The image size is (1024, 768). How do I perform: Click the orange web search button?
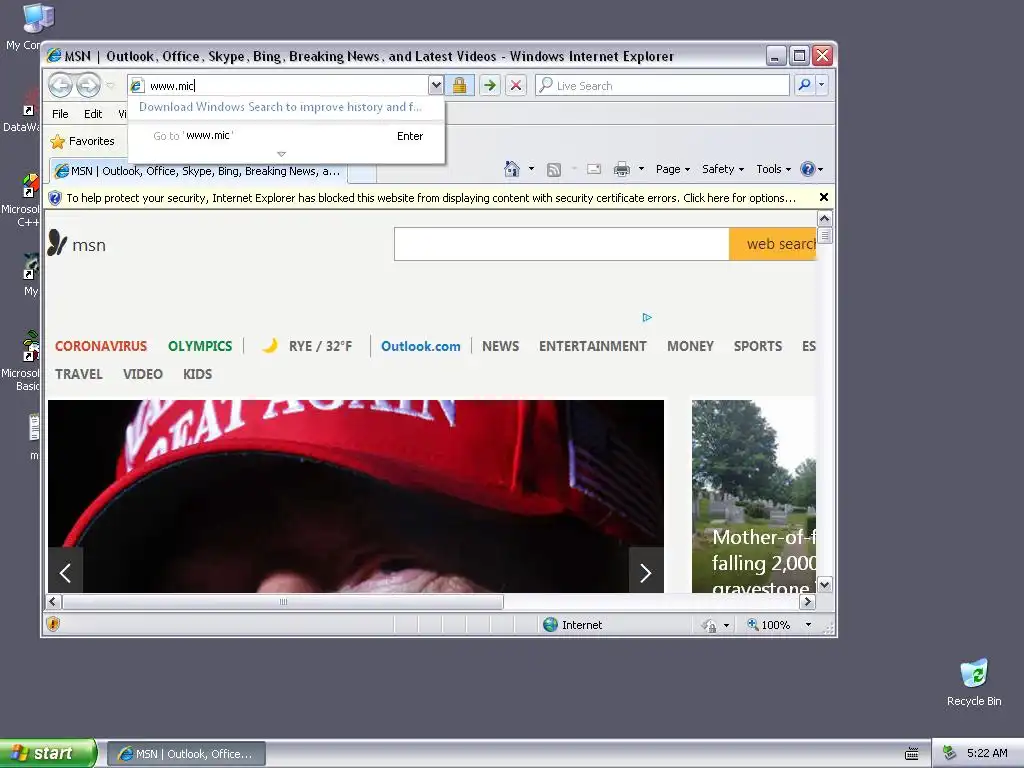click(x=773, y=244)
